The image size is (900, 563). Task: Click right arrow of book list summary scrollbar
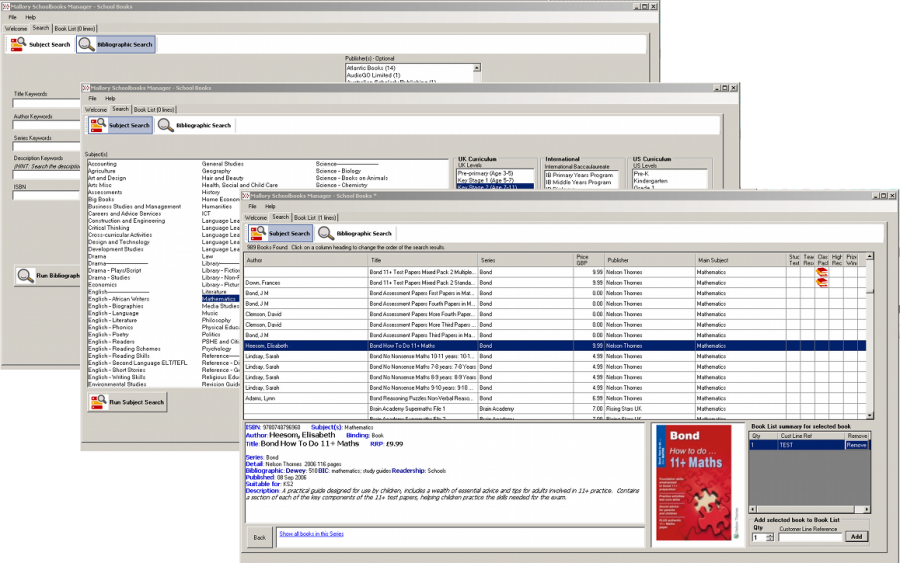(x=867, y=509)
